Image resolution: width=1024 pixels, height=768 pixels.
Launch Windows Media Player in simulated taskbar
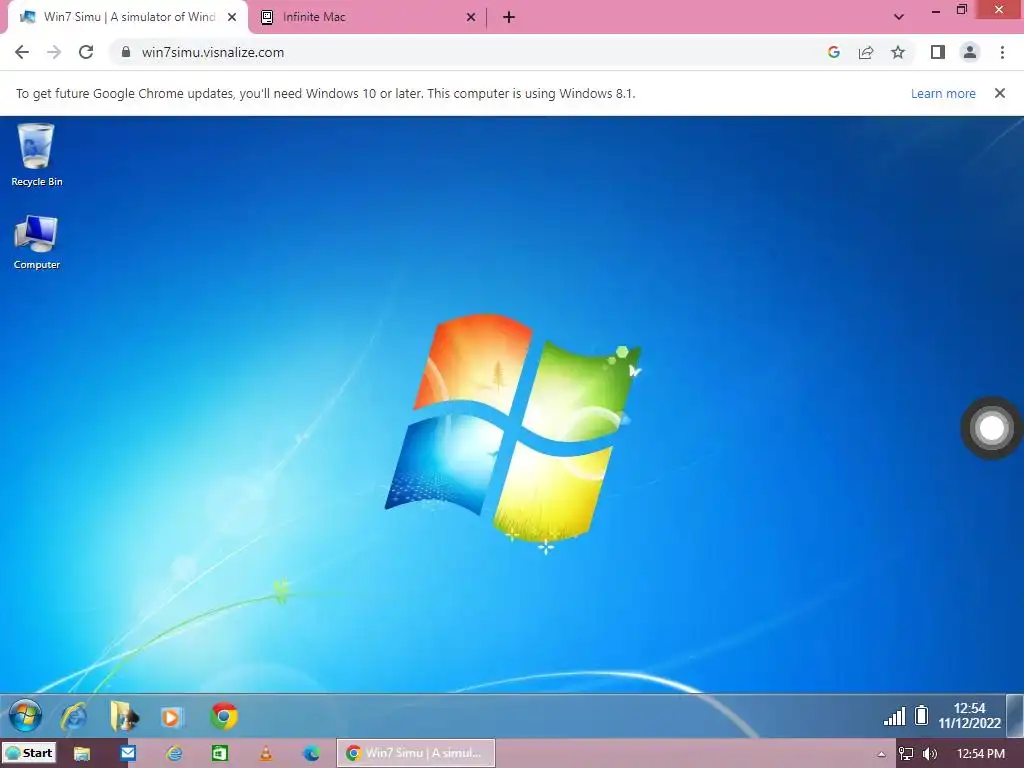tap(172, 718)
